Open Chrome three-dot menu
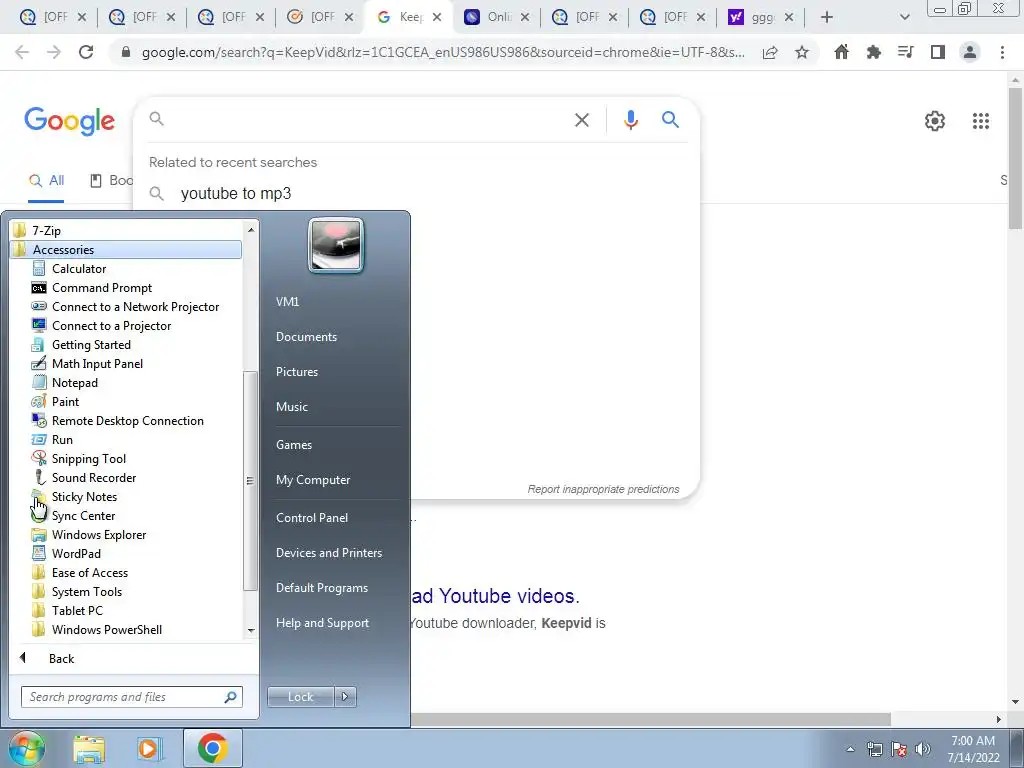 pos(1002,52)
